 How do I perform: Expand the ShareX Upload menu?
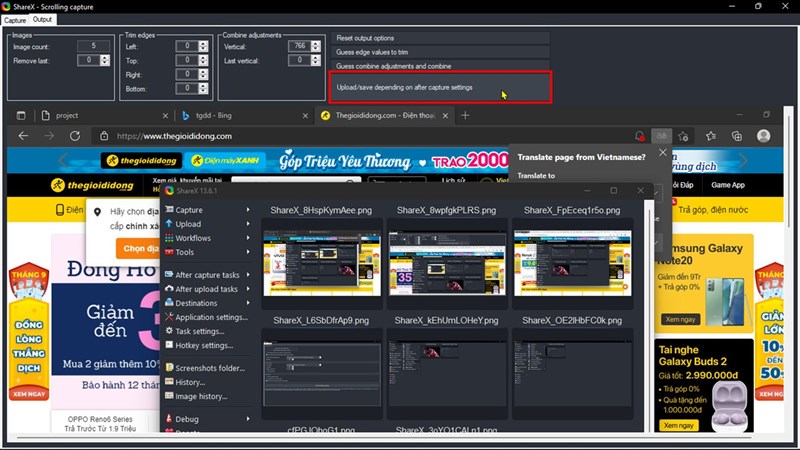207,224
